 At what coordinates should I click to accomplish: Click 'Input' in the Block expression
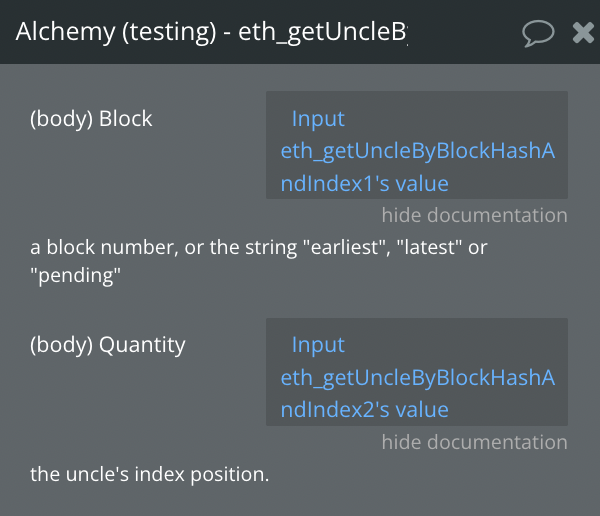point(318,119)
